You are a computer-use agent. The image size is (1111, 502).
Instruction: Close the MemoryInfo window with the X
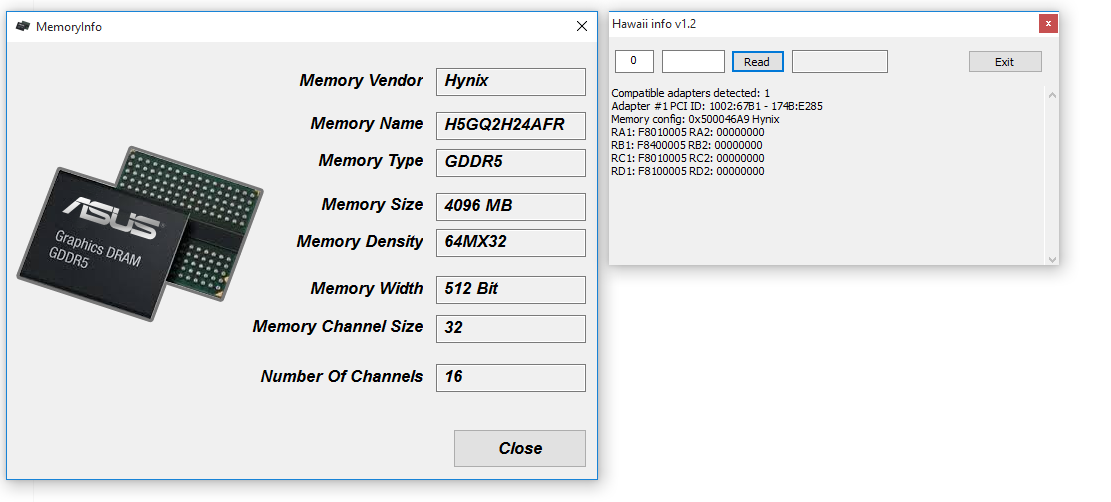tap(582, 27)
